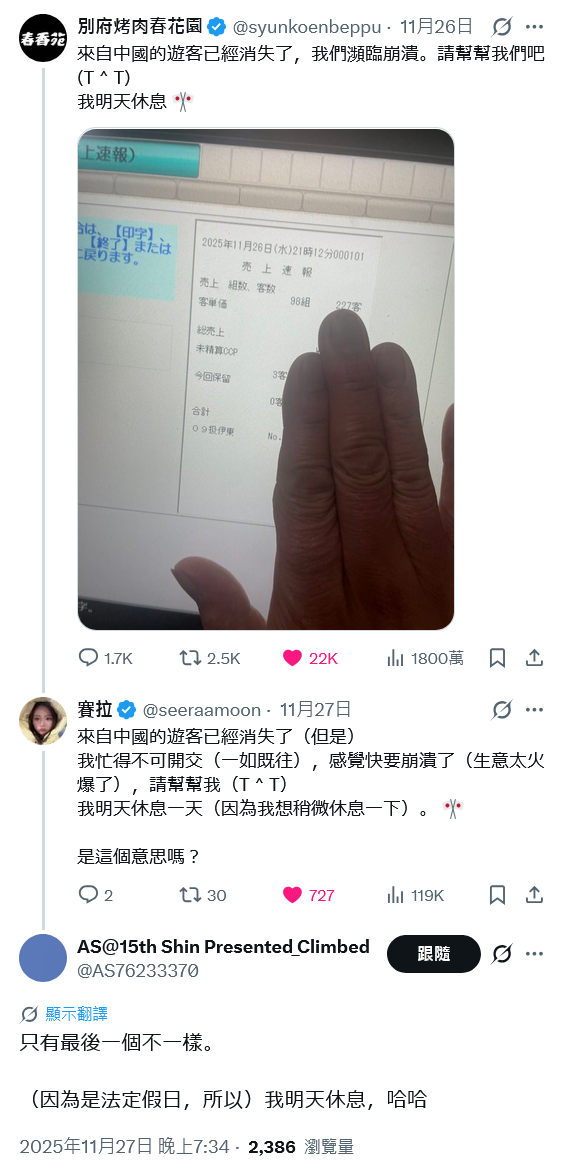Image resolution: width=564 pixels, height=1170 pixels.
Task: Follow AS@15th Shin with 跟隨 button
Action: [433, 954]
